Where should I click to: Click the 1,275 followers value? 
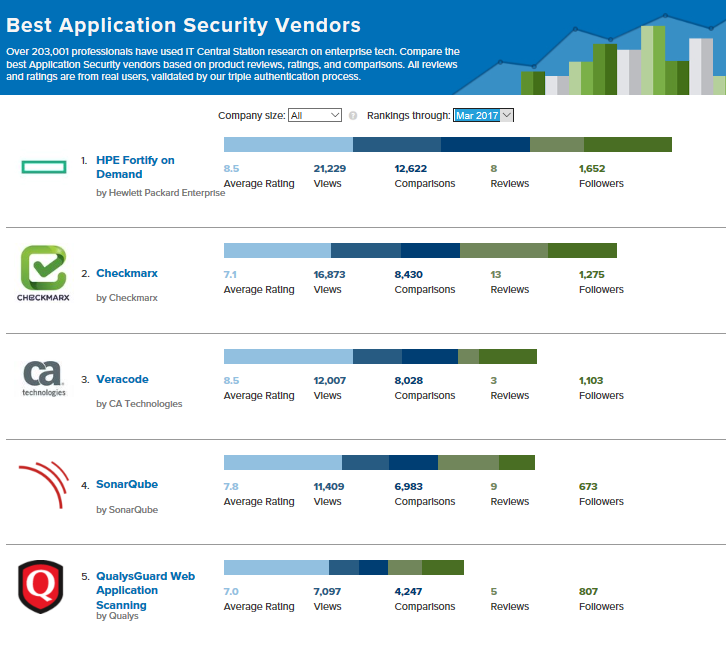592,275
